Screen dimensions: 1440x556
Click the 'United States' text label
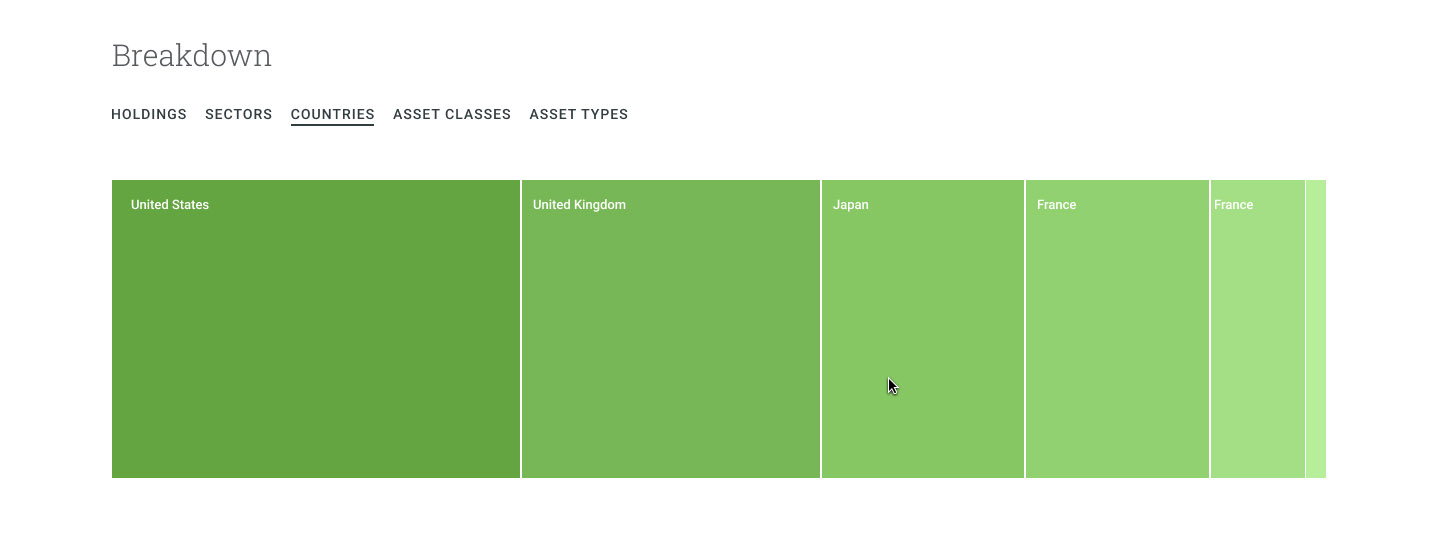(x=170, y=205)
